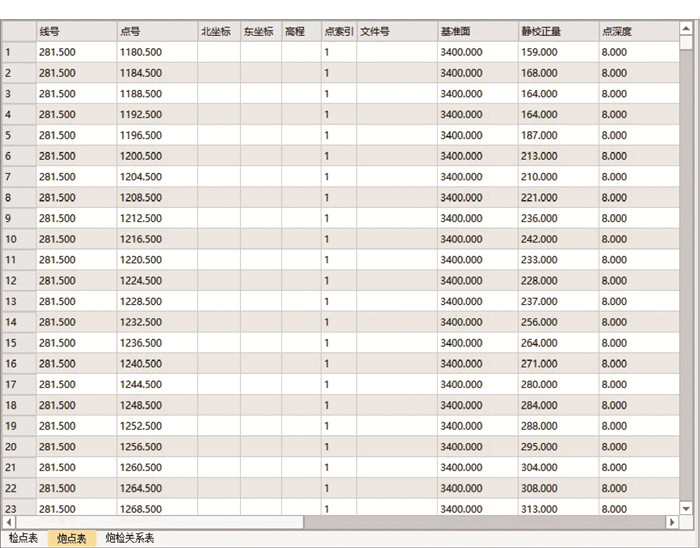
Task: Click the 文件号 column header
Action: tap(396, 31)
